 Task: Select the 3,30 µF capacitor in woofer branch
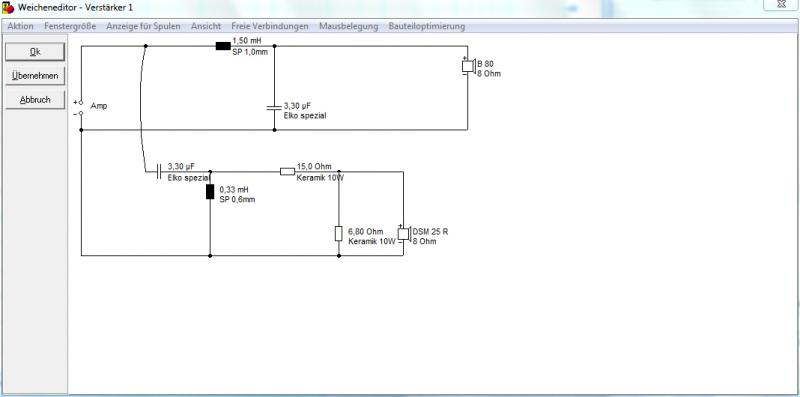pyautogui.click(x=274, y=107)
